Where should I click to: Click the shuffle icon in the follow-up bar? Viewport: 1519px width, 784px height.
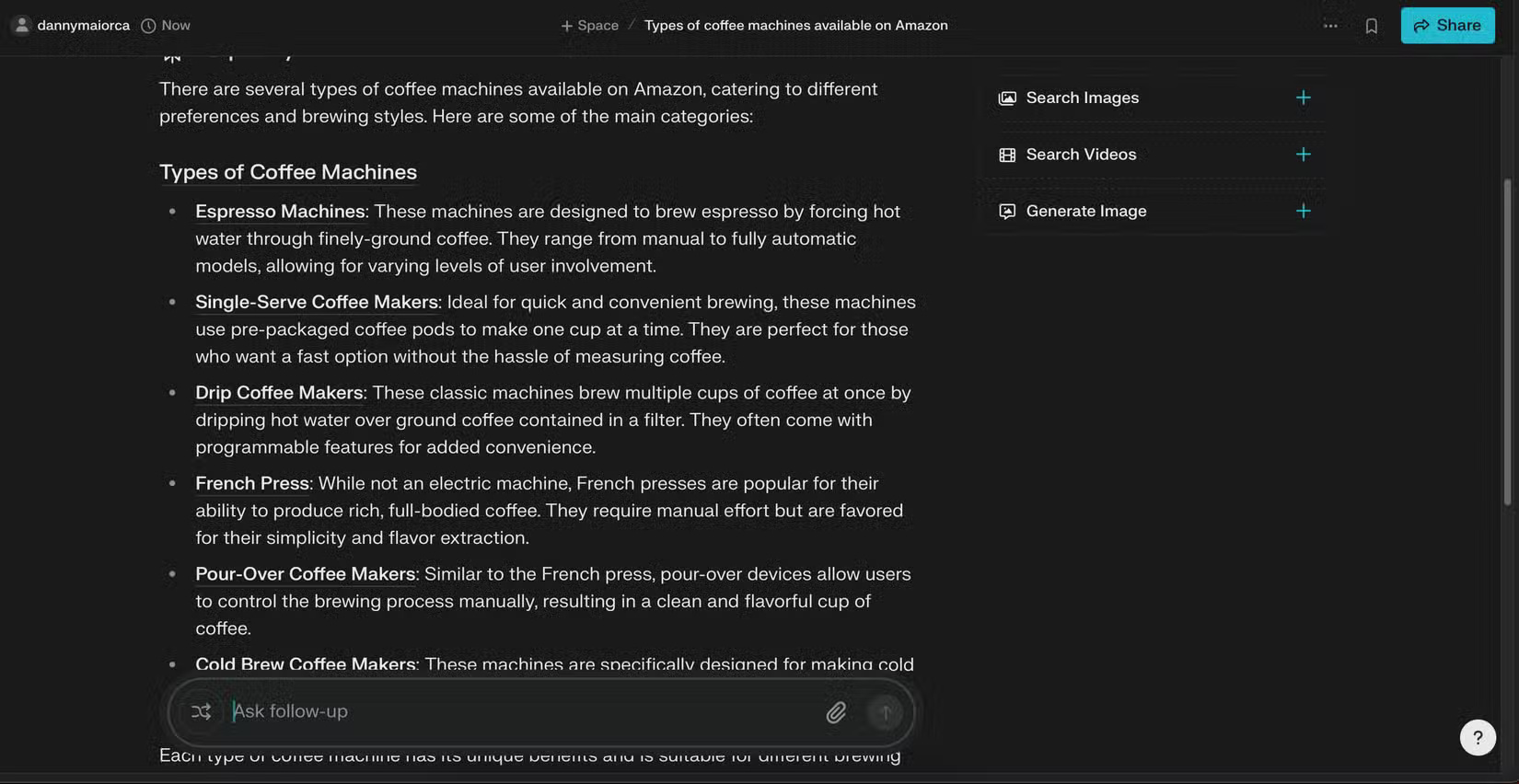(x=202, y=711)
